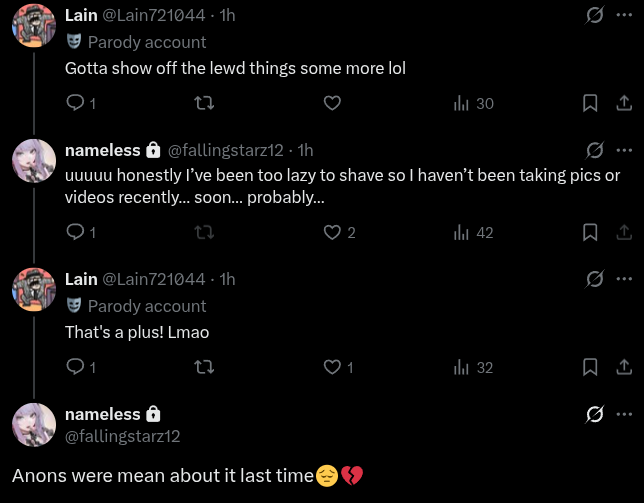644x503 pixels.
Task: Click nameless's avatar on the bottom tweet
Action: [x=33, y=424]
